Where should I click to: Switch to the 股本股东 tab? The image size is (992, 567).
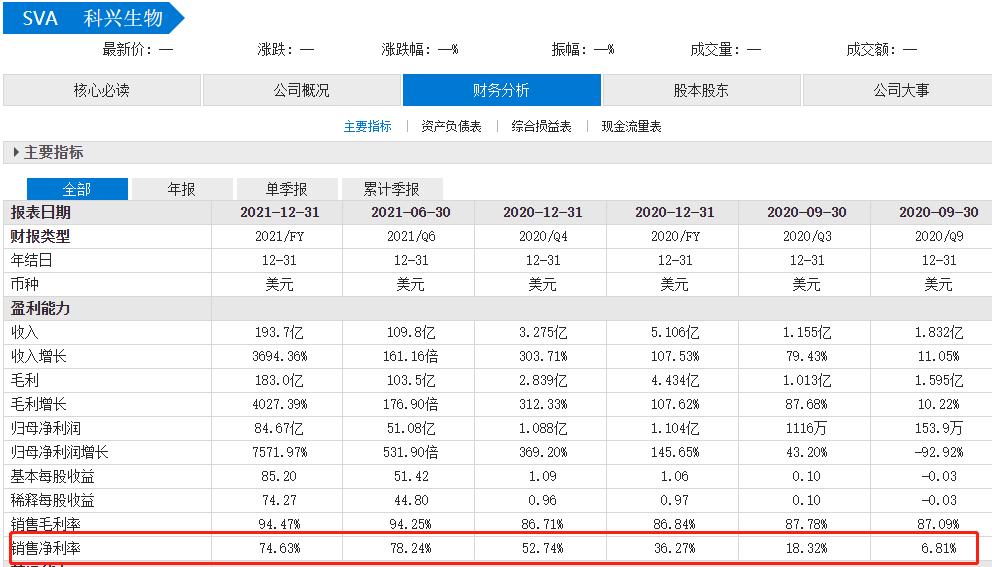pos(702,90)
